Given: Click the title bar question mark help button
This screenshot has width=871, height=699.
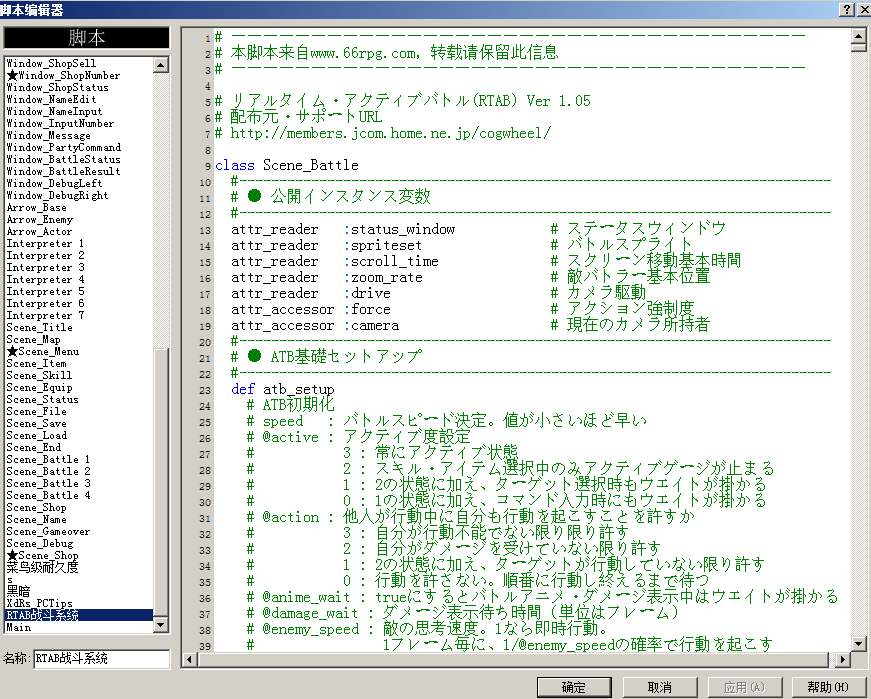Looking at the screenshot, I should click(x=846, y=9).
